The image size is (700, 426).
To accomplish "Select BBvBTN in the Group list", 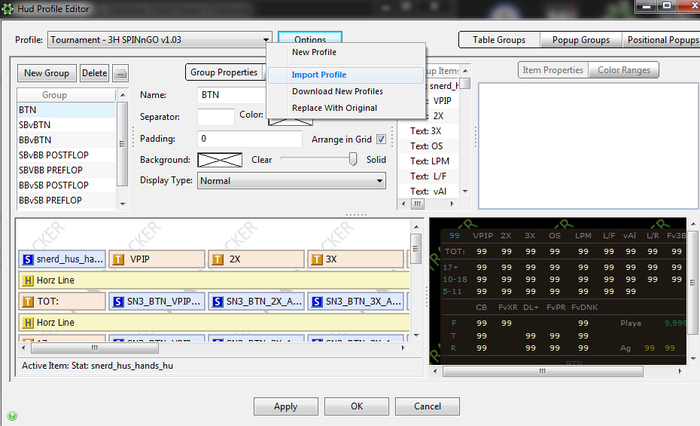I will click(x=66, y=140).
